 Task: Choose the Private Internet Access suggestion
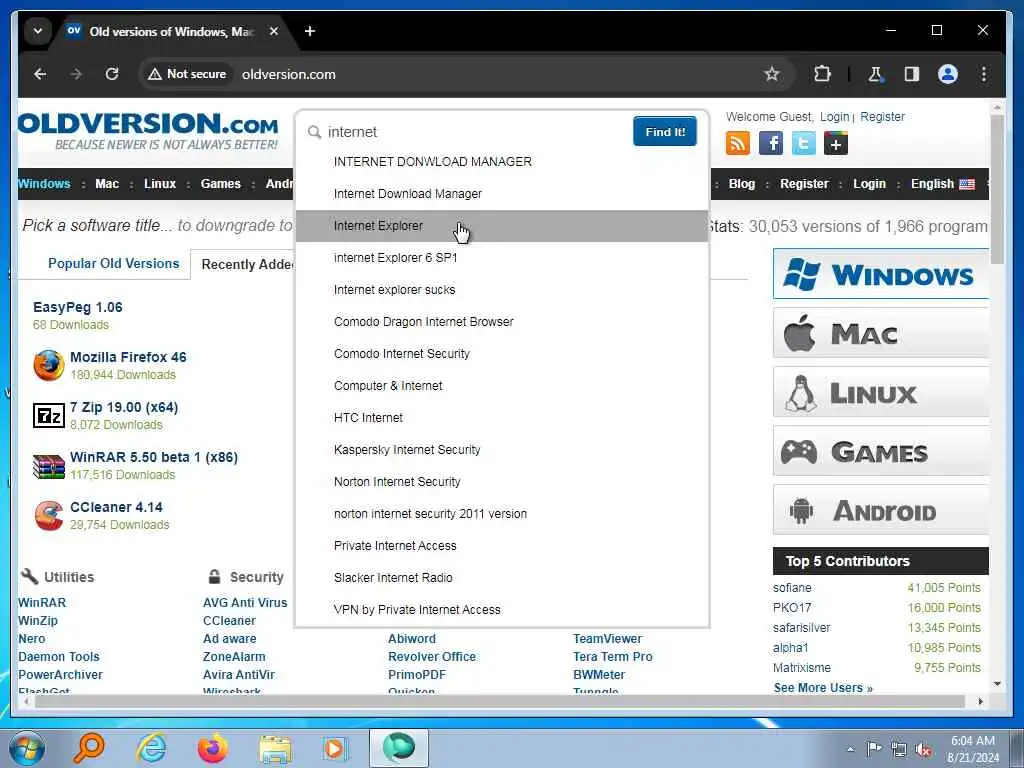coord(502,546)
